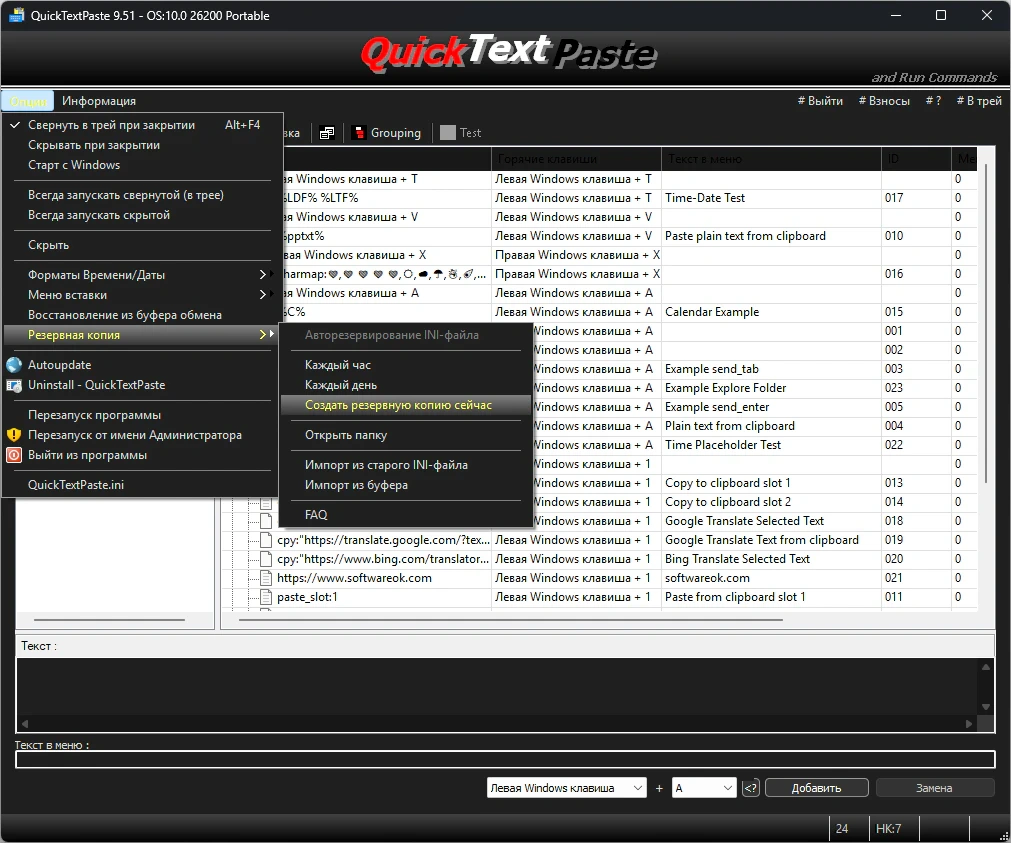Open the 'Опции' menu

(28, 101)
